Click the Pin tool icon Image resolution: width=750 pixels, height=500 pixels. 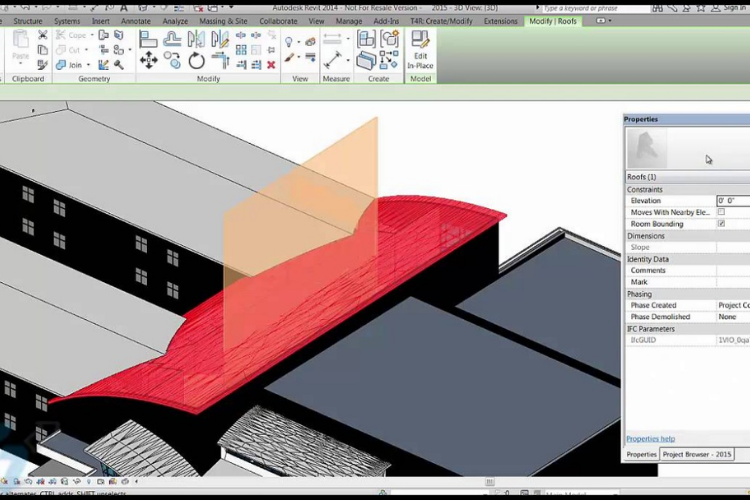click(x=271, y=50)
